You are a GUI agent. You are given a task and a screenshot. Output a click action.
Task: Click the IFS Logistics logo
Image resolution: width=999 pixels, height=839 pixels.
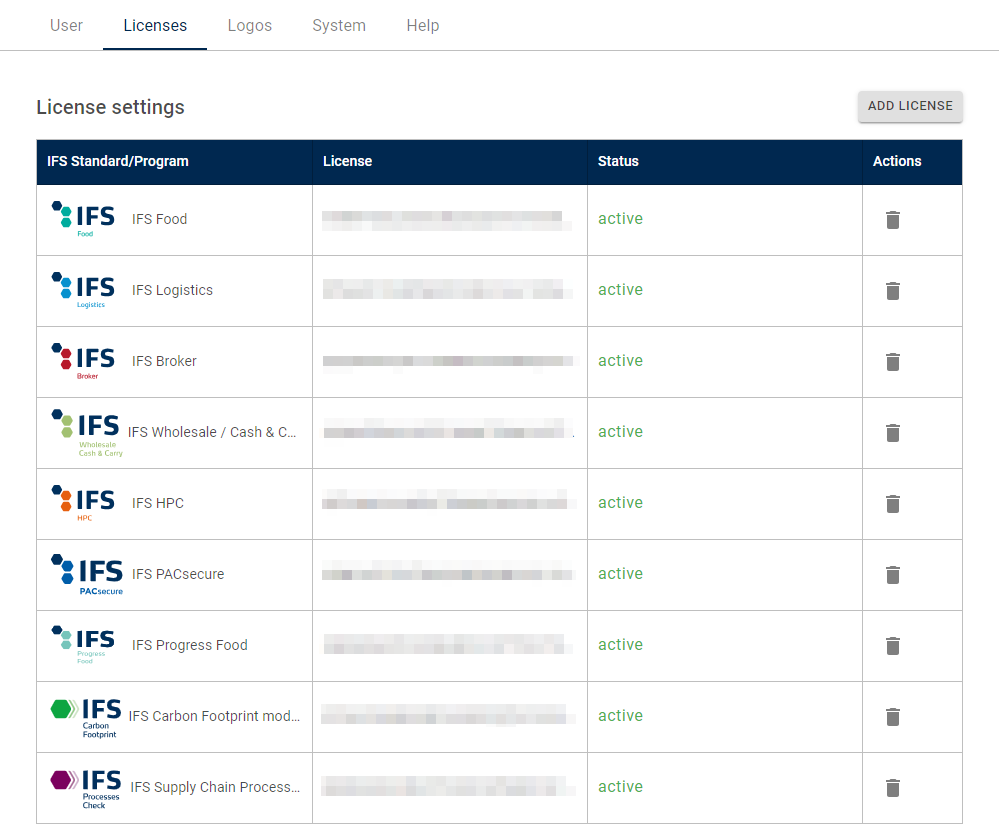pos(83,290)
